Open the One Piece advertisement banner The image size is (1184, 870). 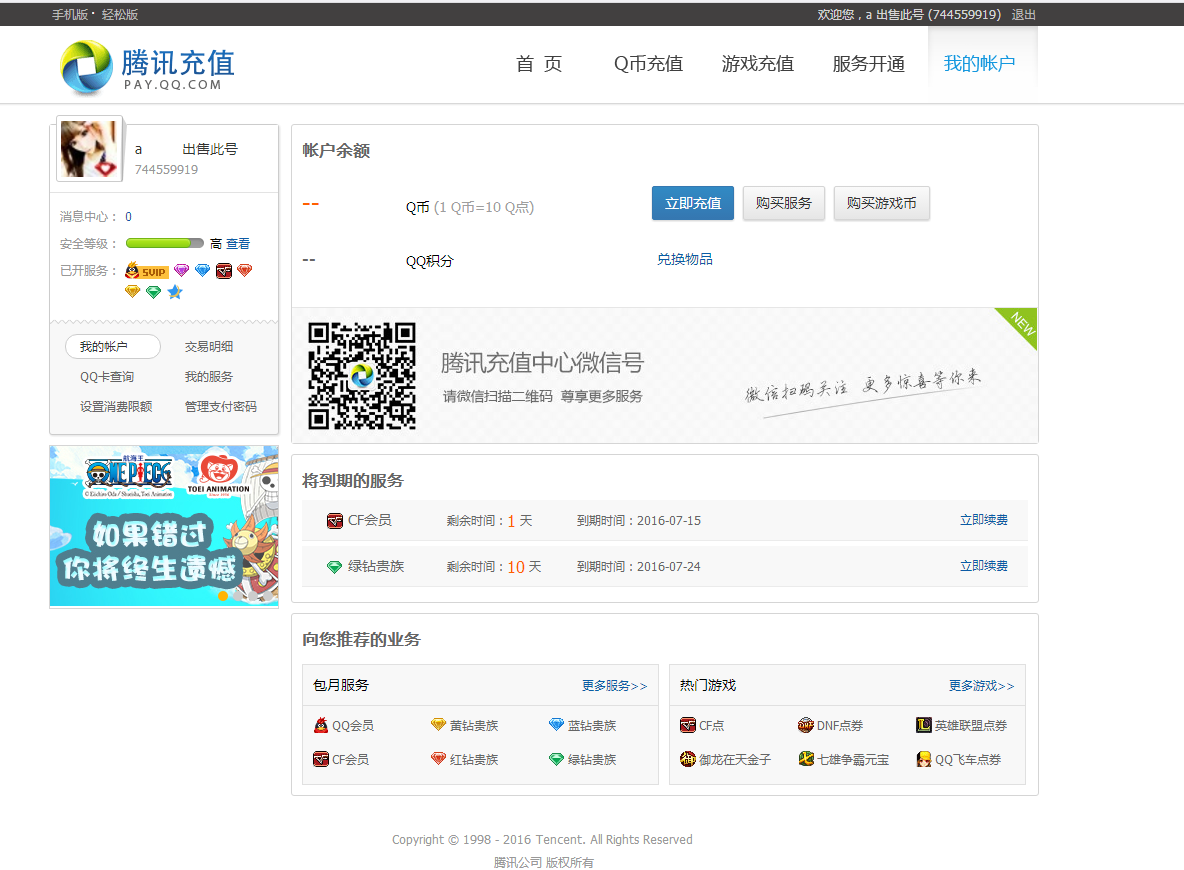[164, 526]
